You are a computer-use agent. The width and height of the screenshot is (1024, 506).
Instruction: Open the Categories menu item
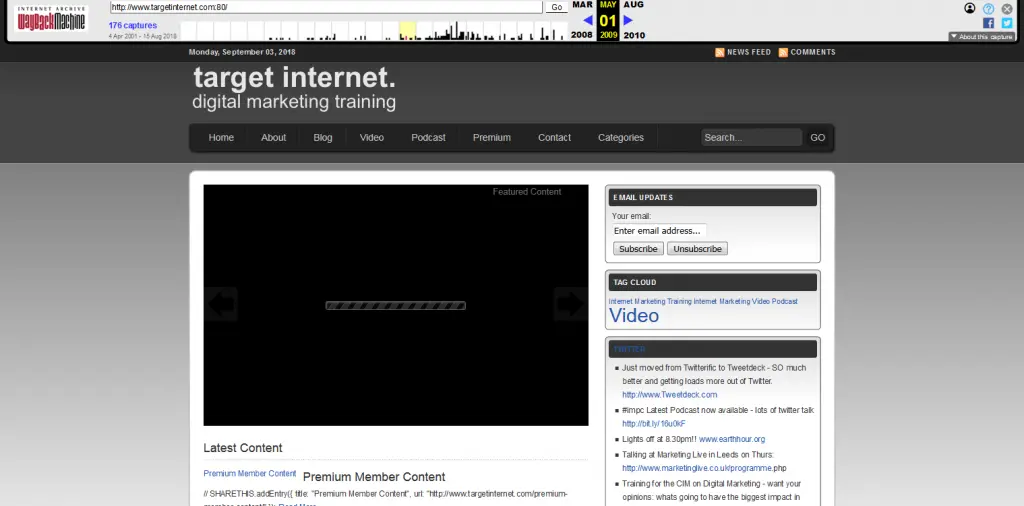click(620, 138)
